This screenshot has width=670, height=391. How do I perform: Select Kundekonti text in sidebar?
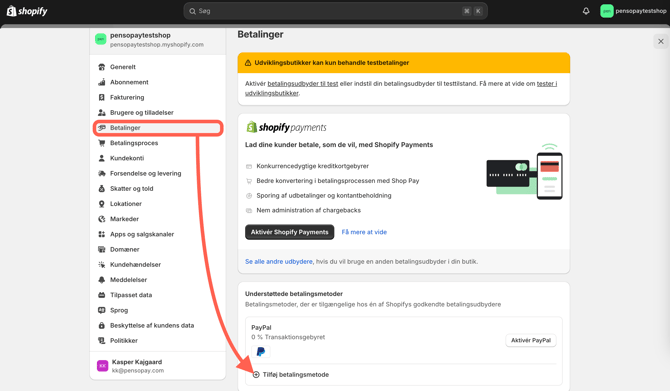[x=127, y=158]
